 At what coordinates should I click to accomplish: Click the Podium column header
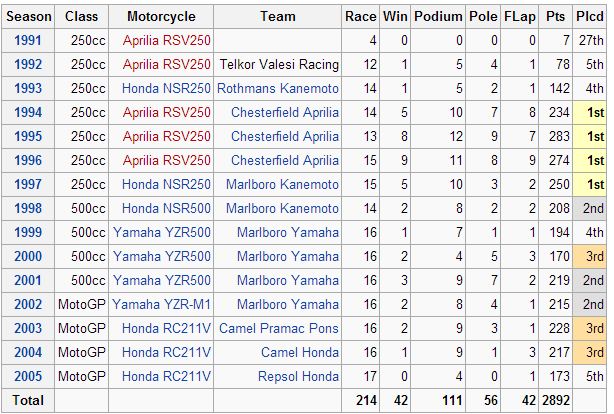[438, 16]
